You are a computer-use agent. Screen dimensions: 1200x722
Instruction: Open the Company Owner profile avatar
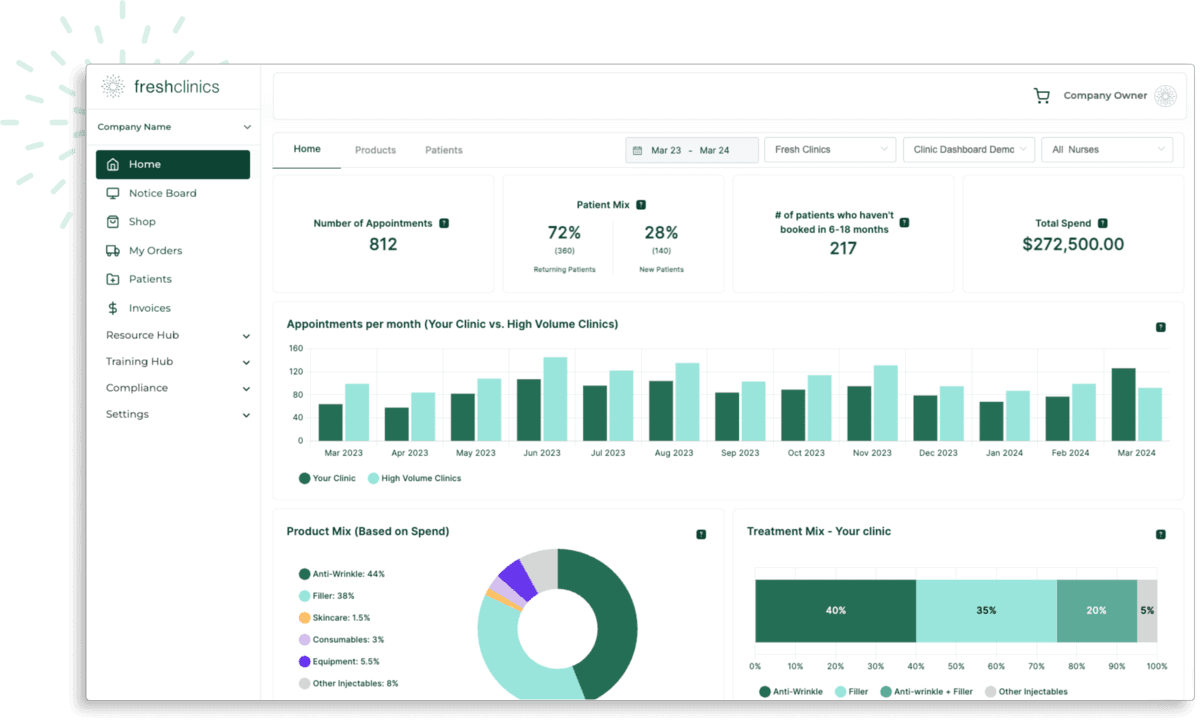click(1165, 96)
